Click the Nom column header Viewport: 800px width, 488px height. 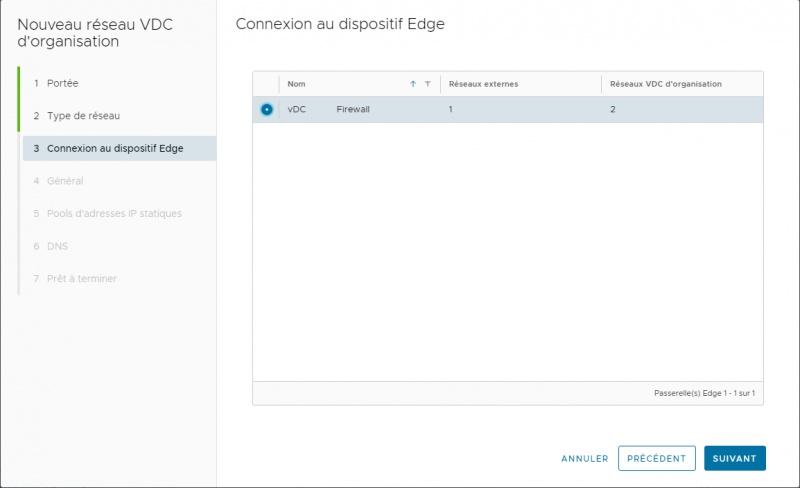pyautogui.click(x=296, y=84)
